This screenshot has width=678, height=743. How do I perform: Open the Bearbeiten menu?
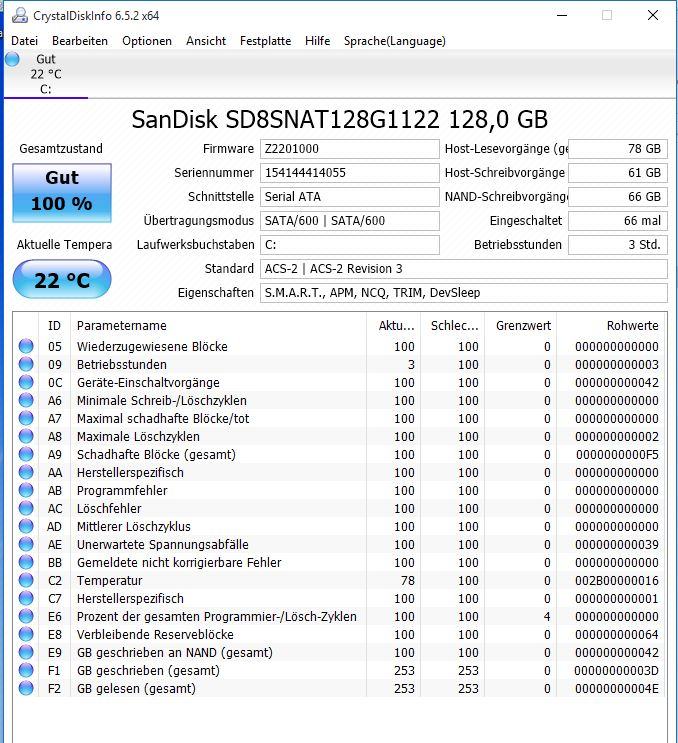(x=80, y=41)
